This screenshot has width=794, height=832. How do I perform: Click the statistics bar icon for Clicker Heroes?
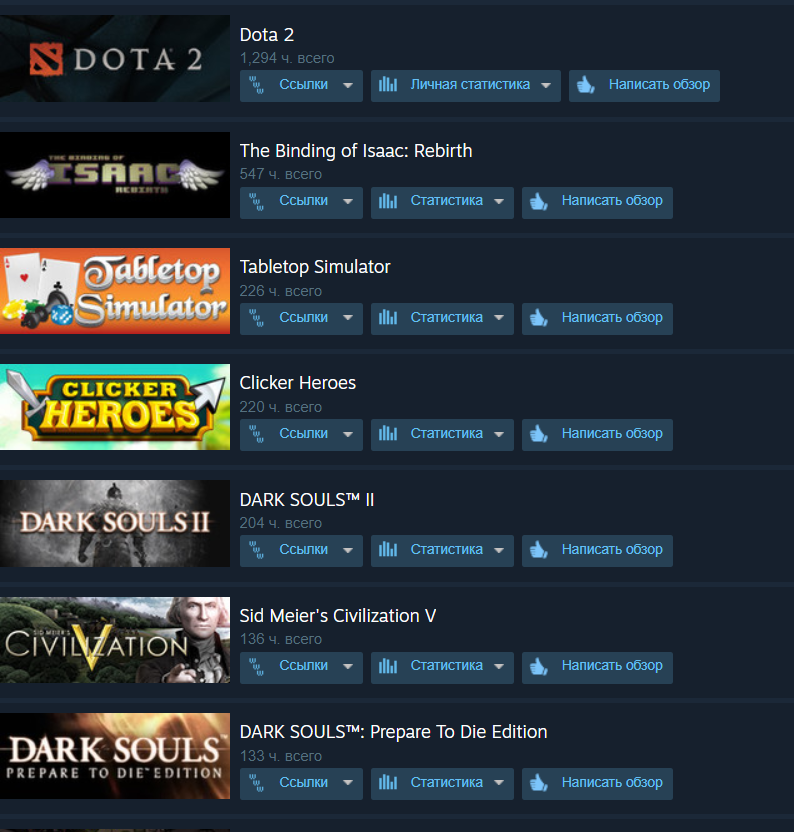pos(388,434)
